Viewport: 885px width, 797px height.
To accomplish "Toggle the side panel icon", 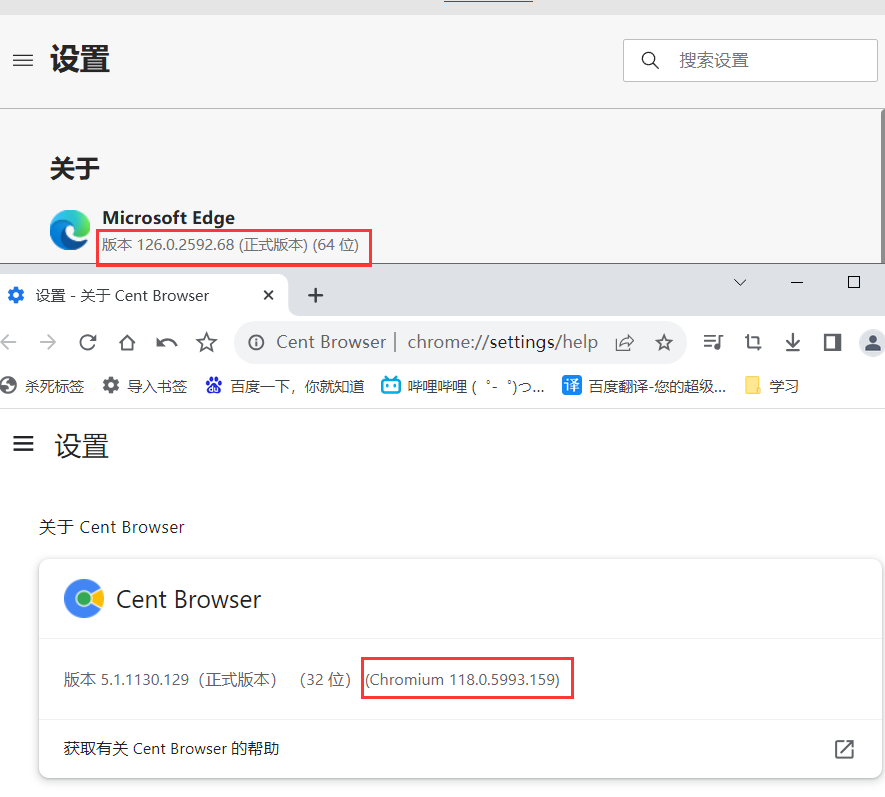I will tap(833, 342).
